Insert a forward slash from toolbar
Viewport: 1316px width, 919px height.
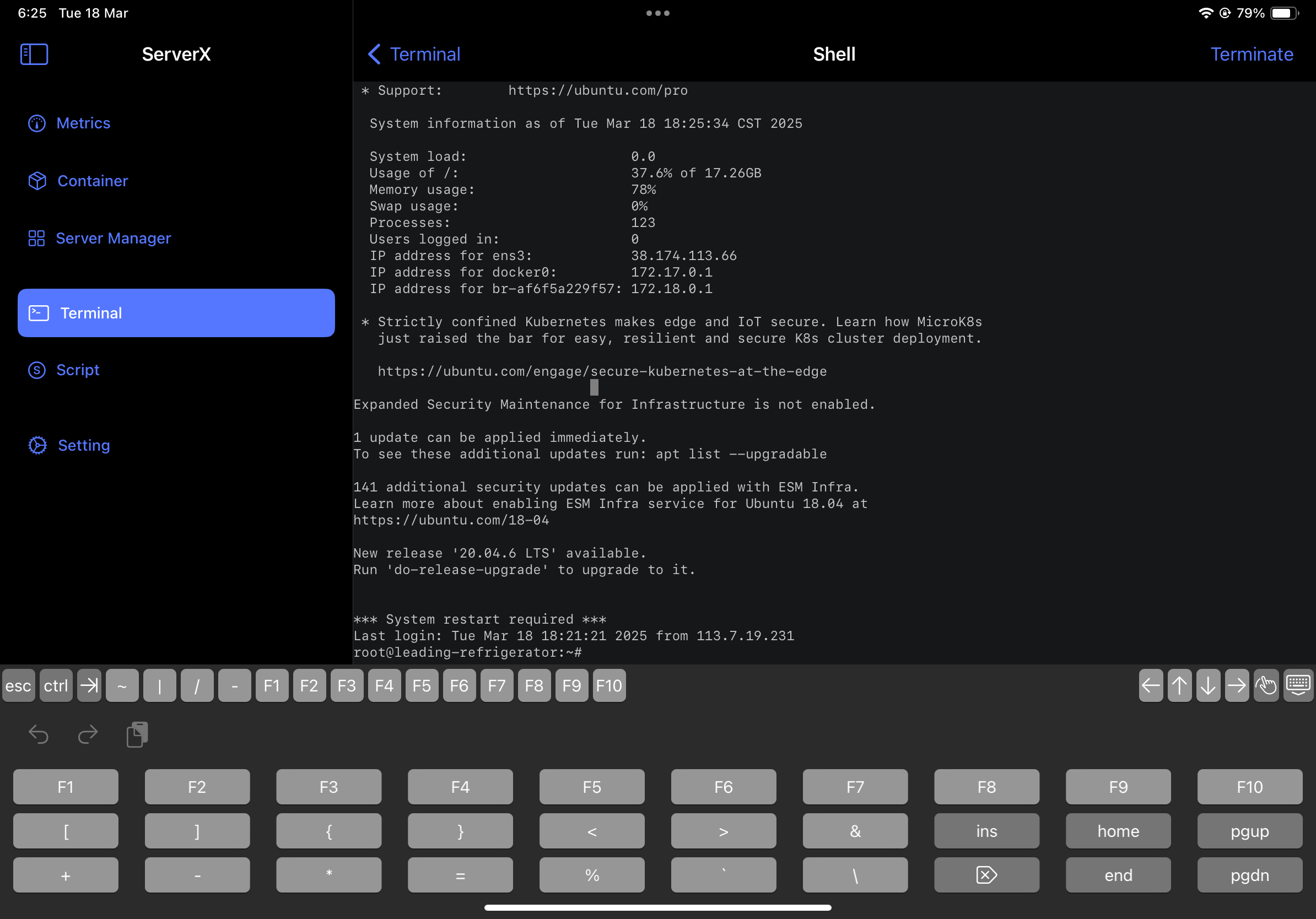click(x=197, y=685)
